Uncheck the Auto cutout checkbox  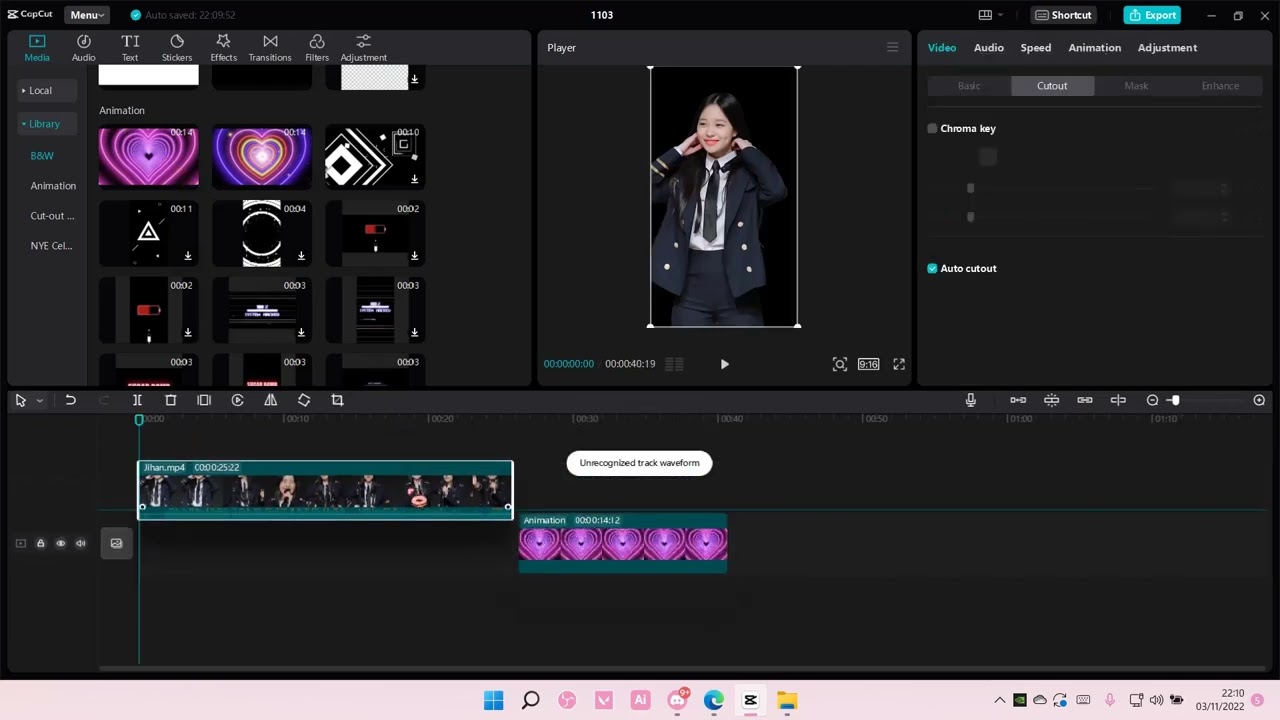point(932,268)
